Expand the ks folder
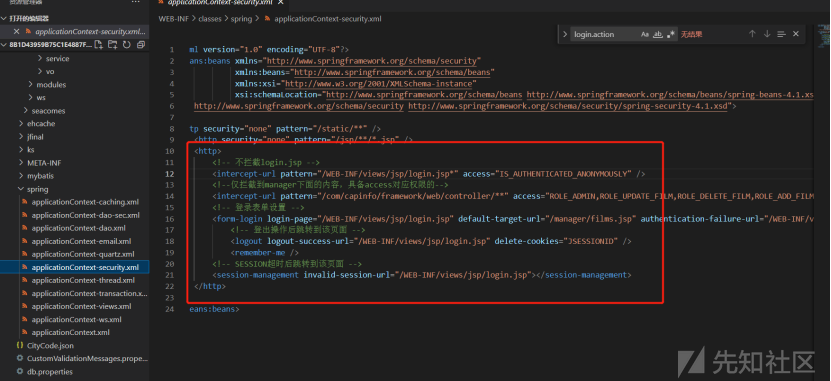This screenshot has height=381, width=831. click(21, 149)
